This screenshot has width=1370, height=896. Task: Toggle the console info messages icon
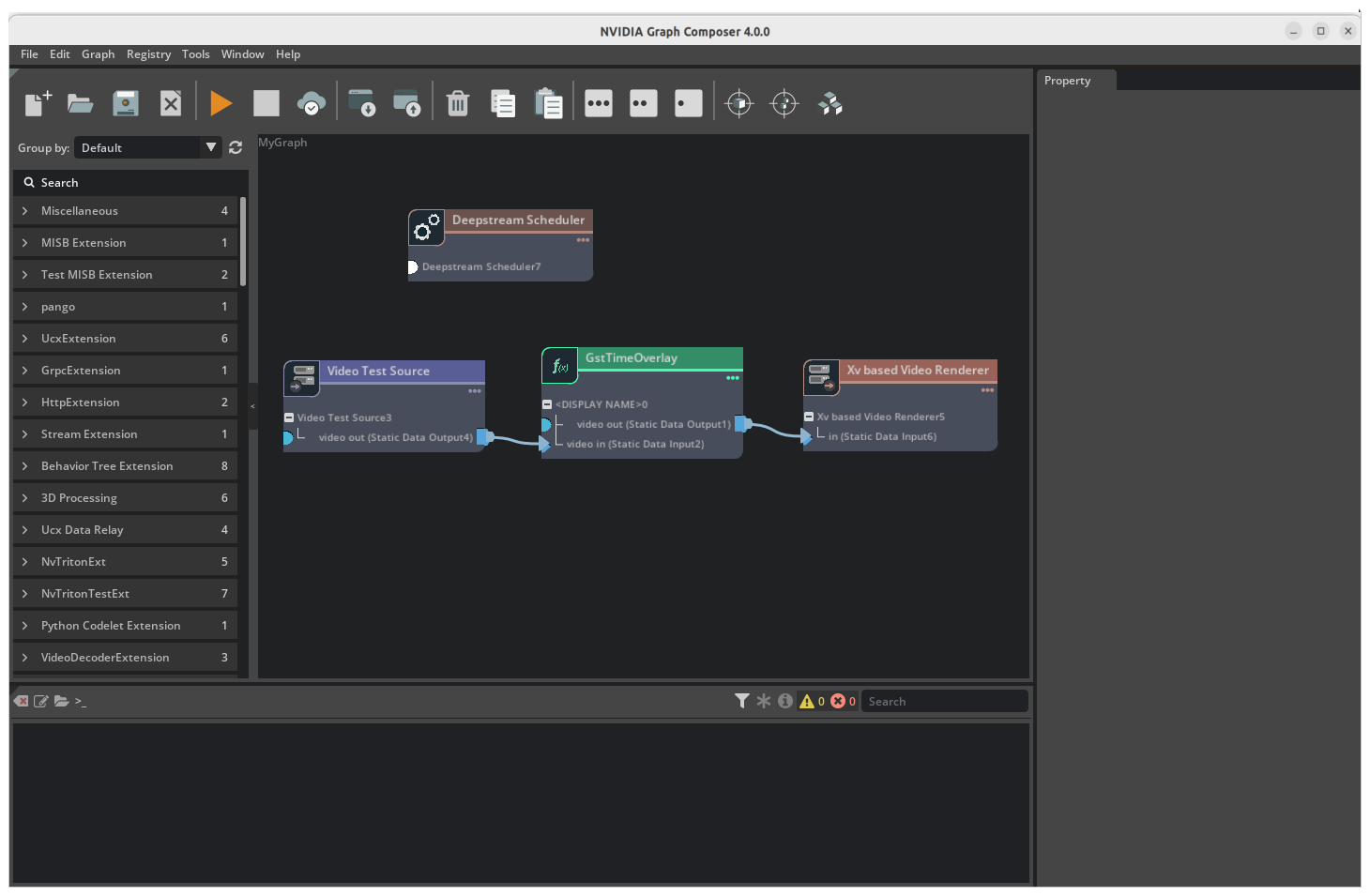[785, 701]
